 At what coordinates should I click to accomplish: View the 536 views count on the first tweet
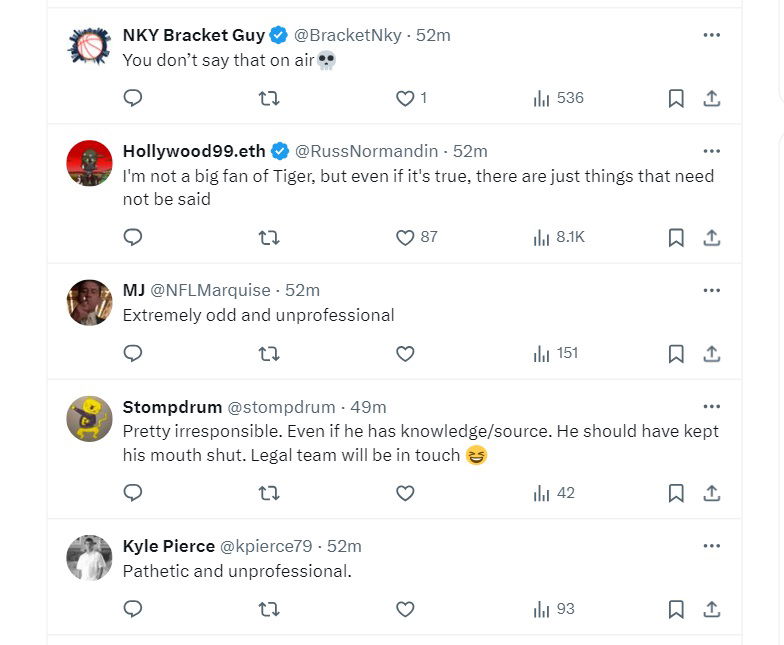pyautogui.click(x=559, y=98)
